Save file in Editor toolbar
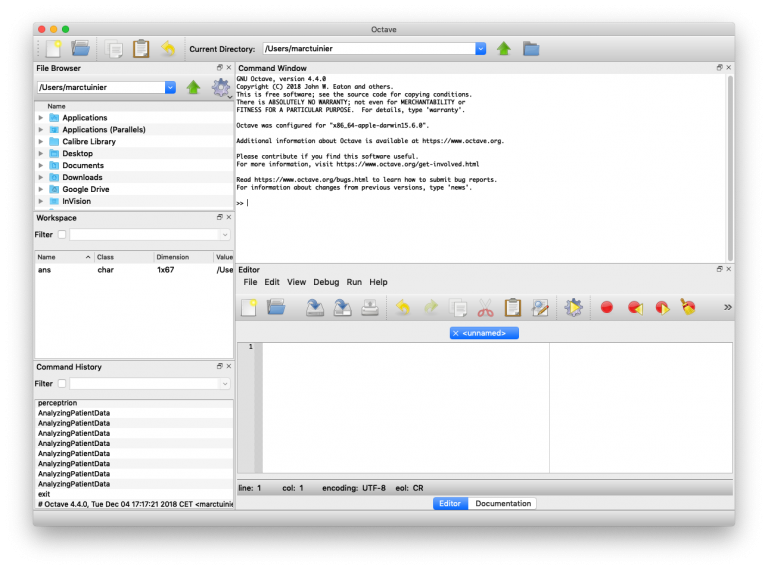This screenshot has width=768, height=570. [315, 308]
